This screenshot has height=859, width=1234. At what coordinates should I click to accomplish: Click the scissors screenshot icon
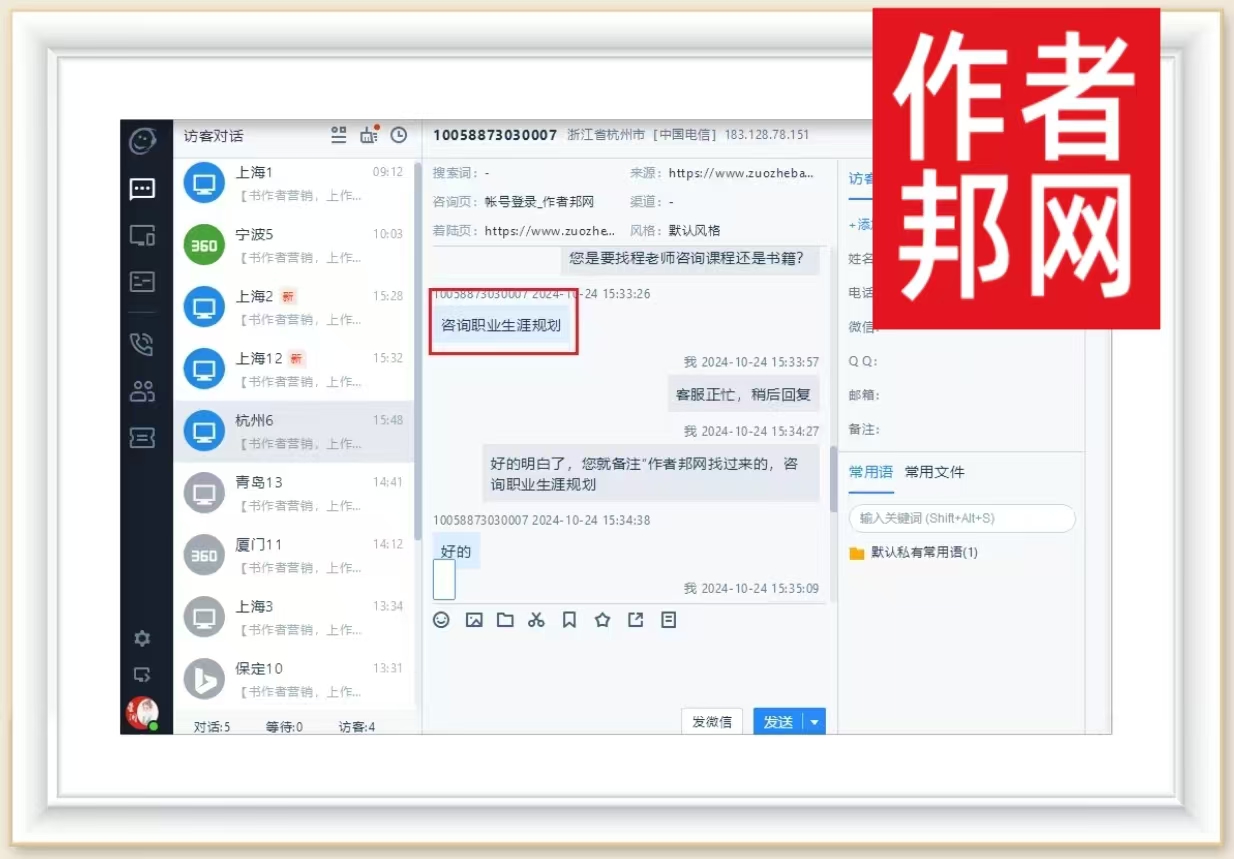point(536,620)
